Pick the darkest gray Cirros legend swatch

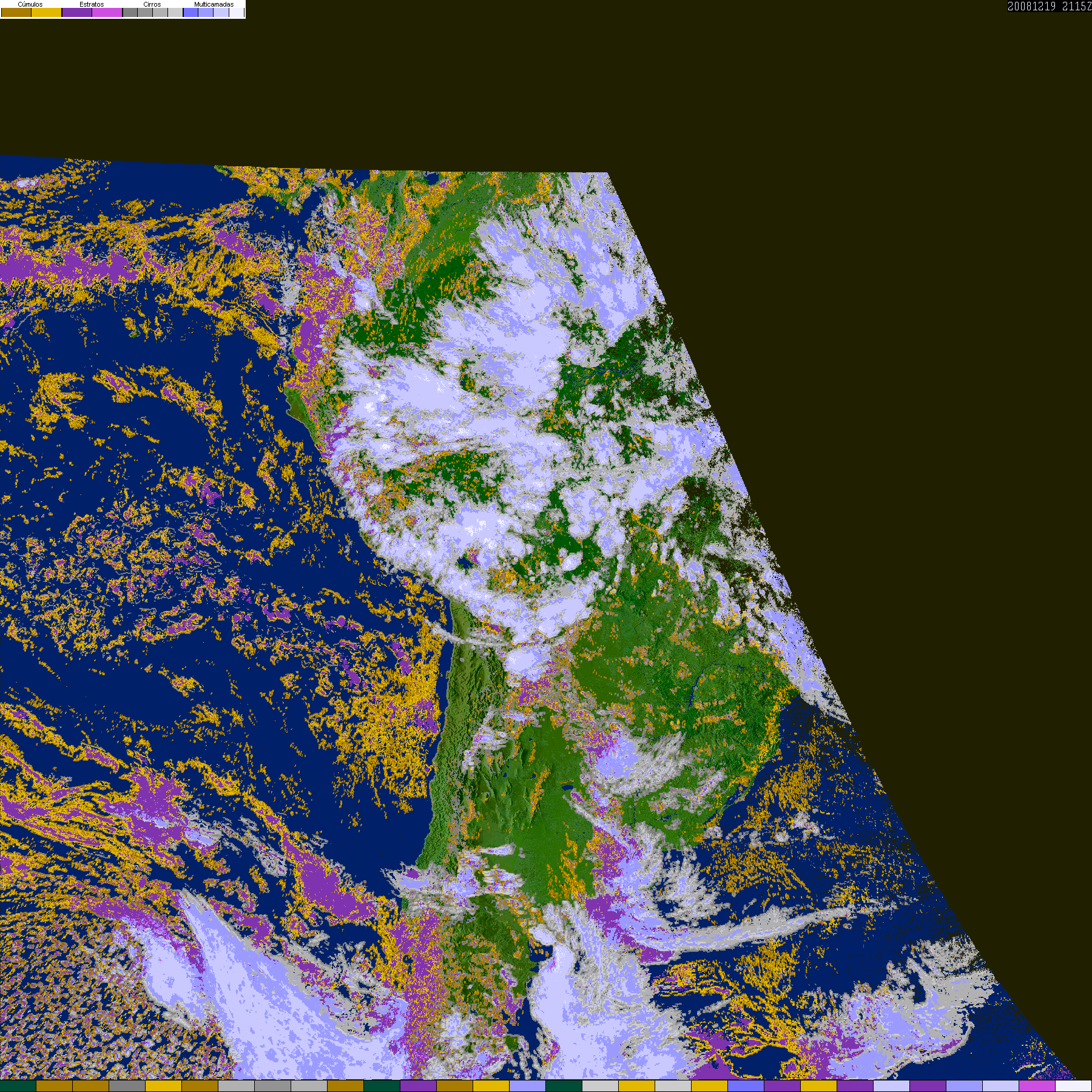130,12
